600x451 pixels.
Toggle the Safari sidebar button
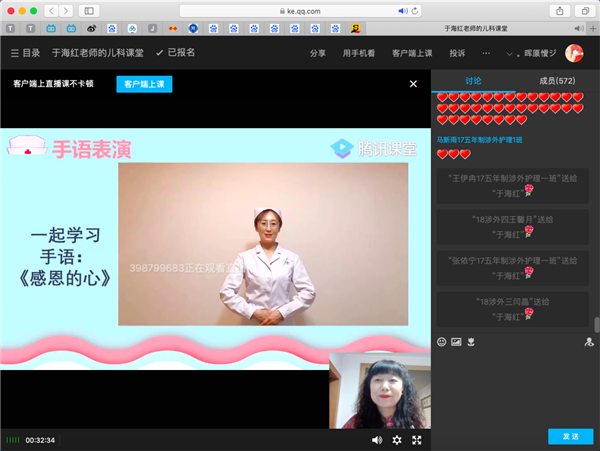(89, 11)
